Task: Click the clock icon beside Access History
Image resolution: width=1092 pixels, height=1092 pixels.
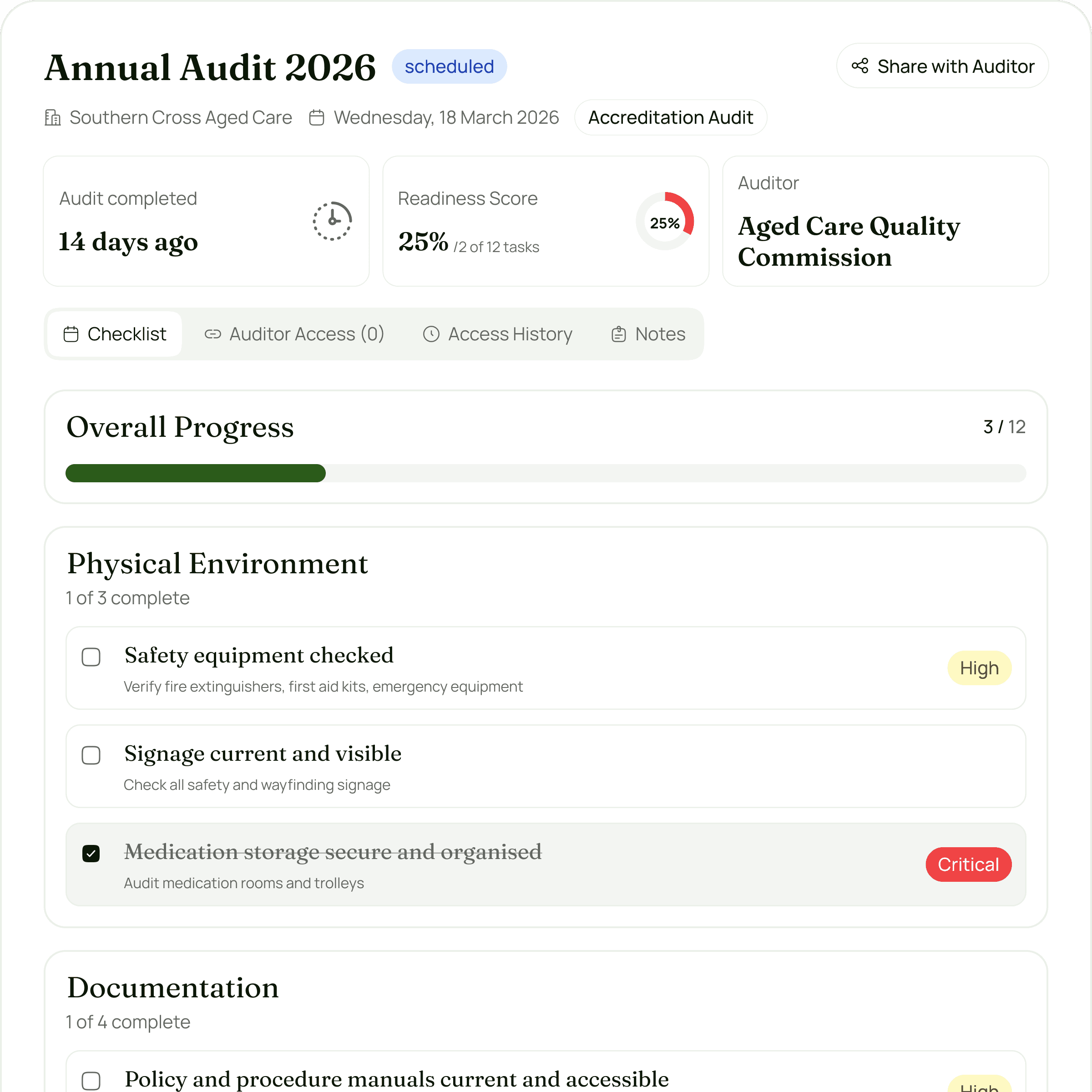Action: 431,334
